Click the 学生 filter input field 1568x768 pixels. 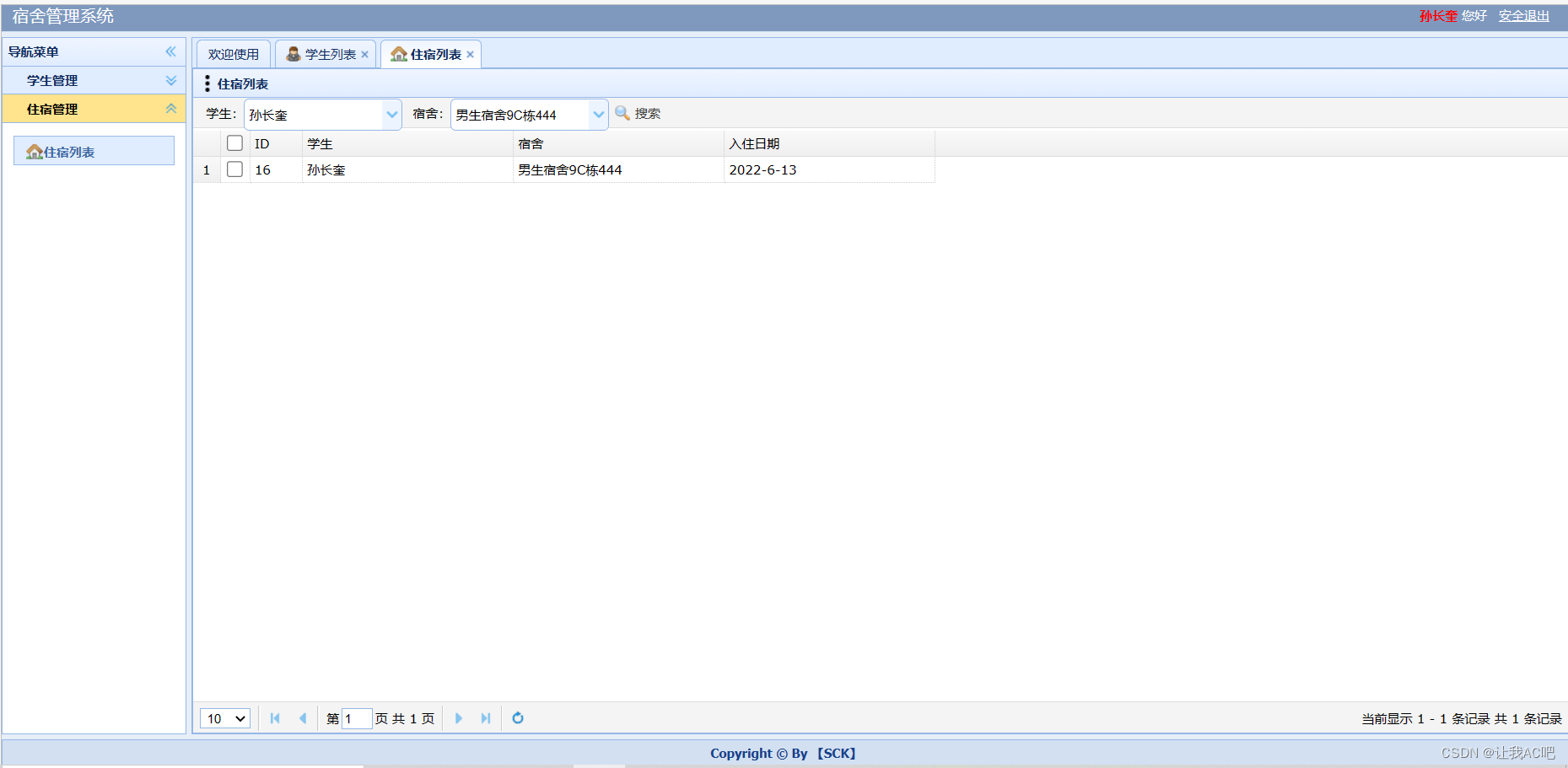point(314,115)
